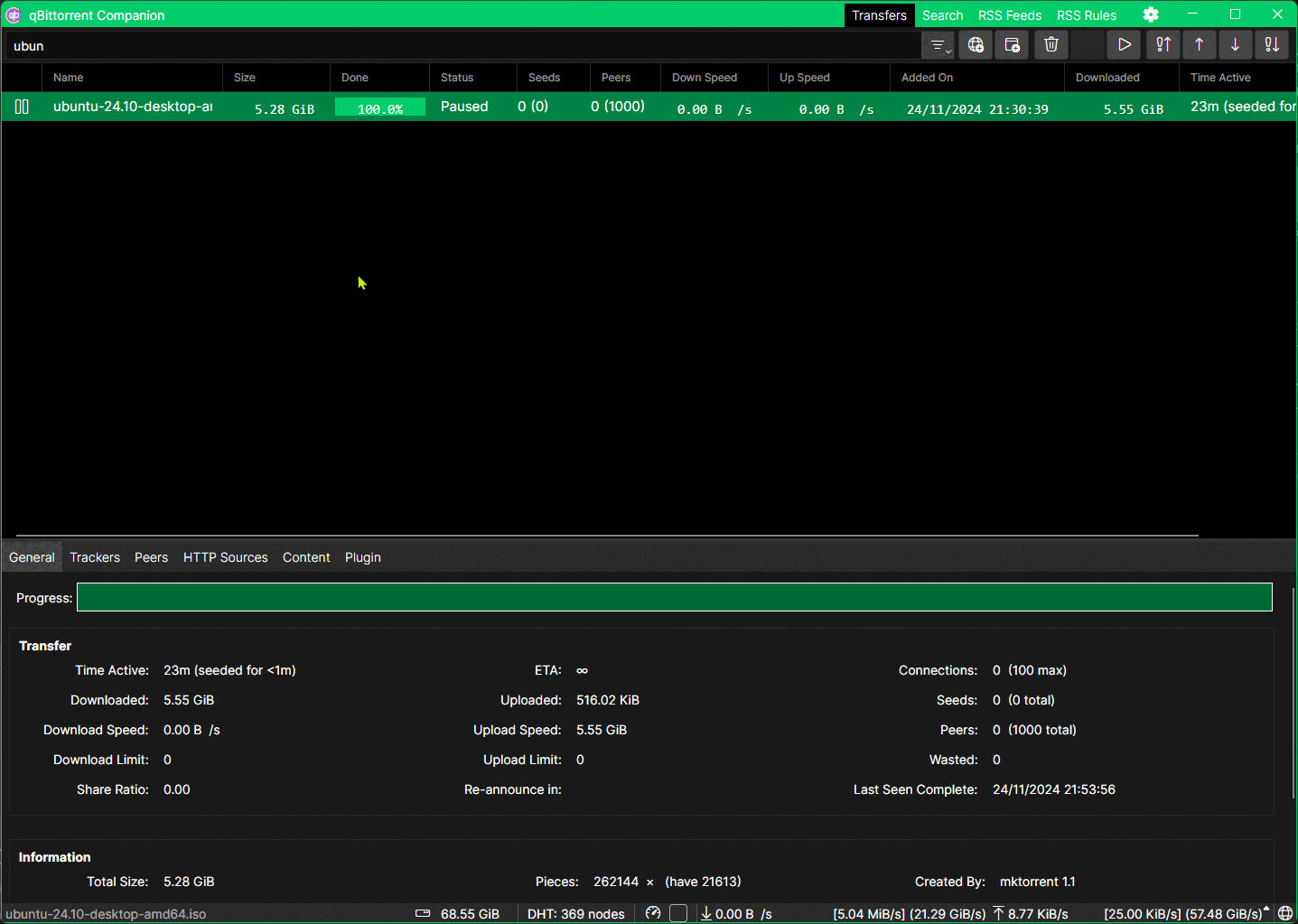Click the '8.77 KiB/s' upload status
This screenshot has width=1298, height=924.
(x=1038, y=914)
